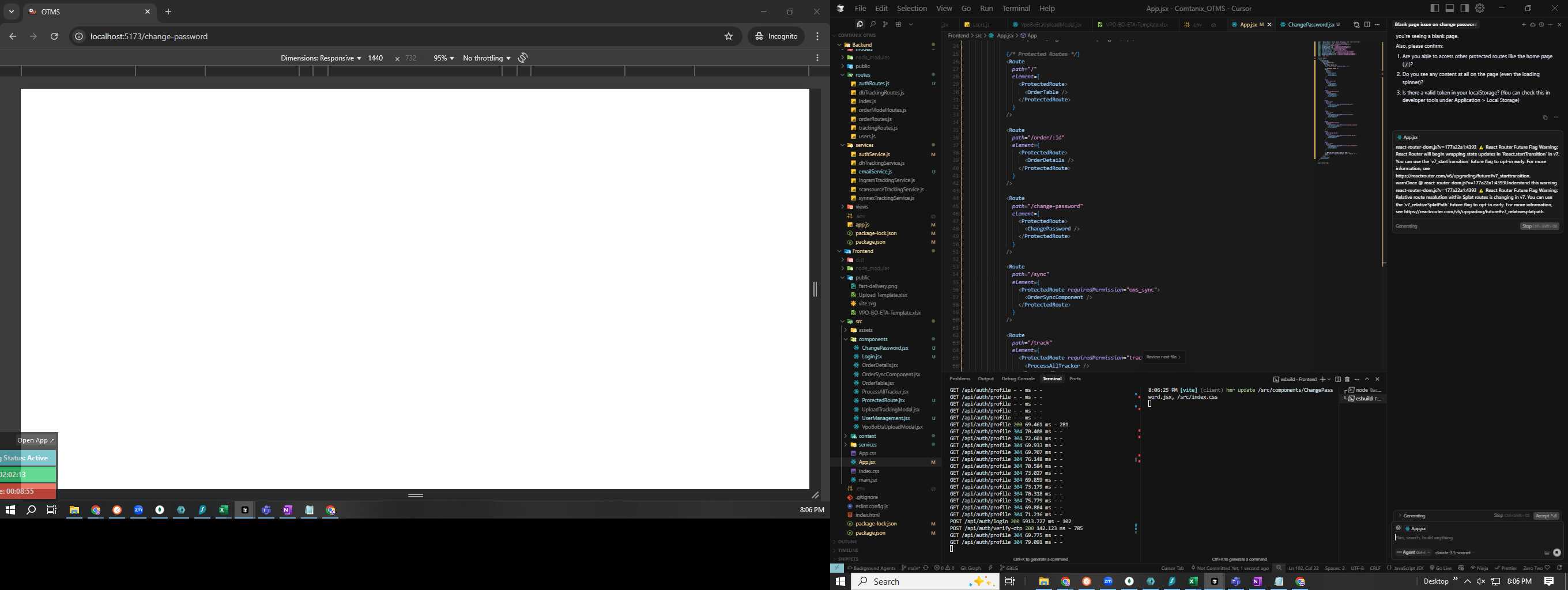Open the File menu in Cursor

[860, 9]
